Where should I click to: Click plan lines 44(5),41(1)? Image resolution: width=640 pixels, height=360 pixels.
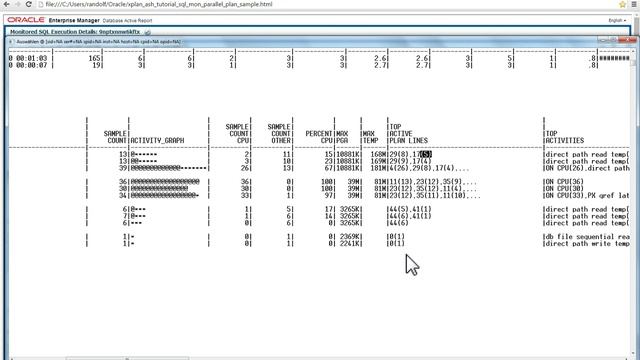point(410,209)
